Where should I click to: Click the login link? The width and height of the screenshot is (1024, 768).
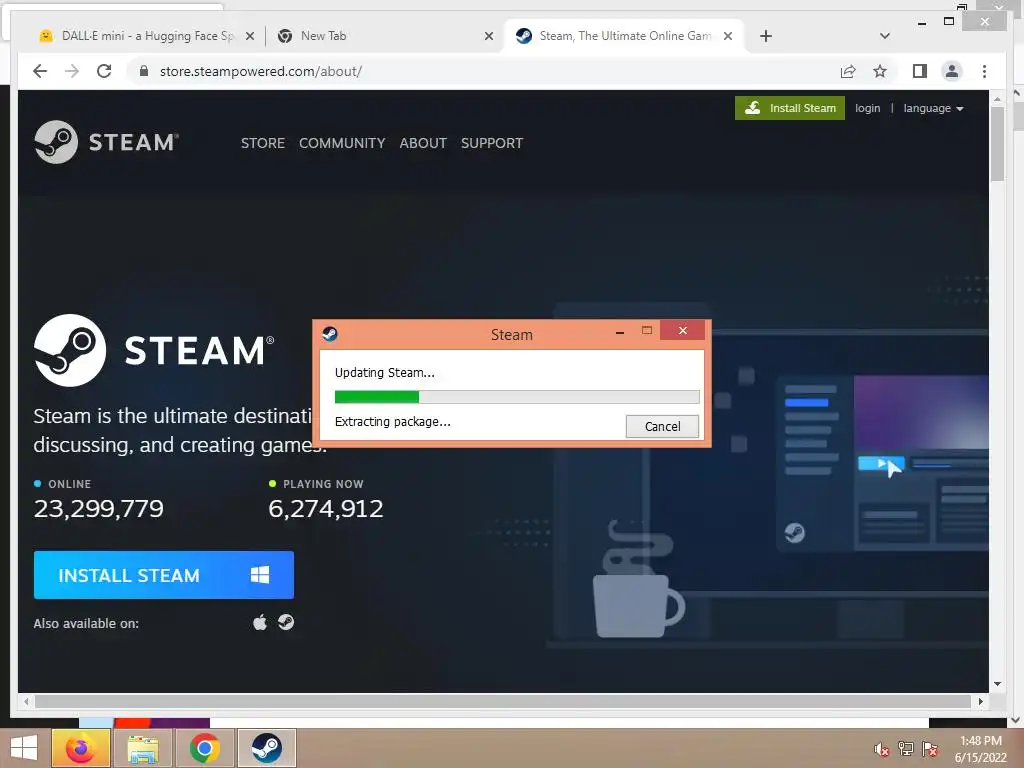click(867, 108)
